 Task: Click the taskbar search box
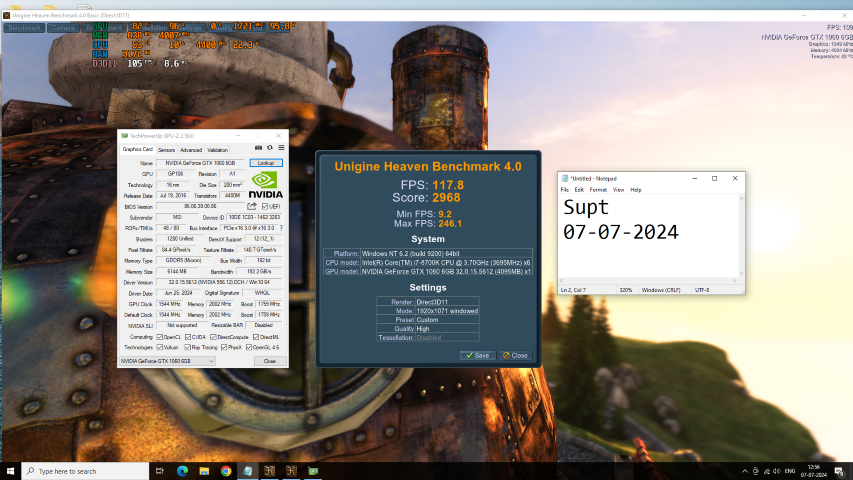[85, 471]
